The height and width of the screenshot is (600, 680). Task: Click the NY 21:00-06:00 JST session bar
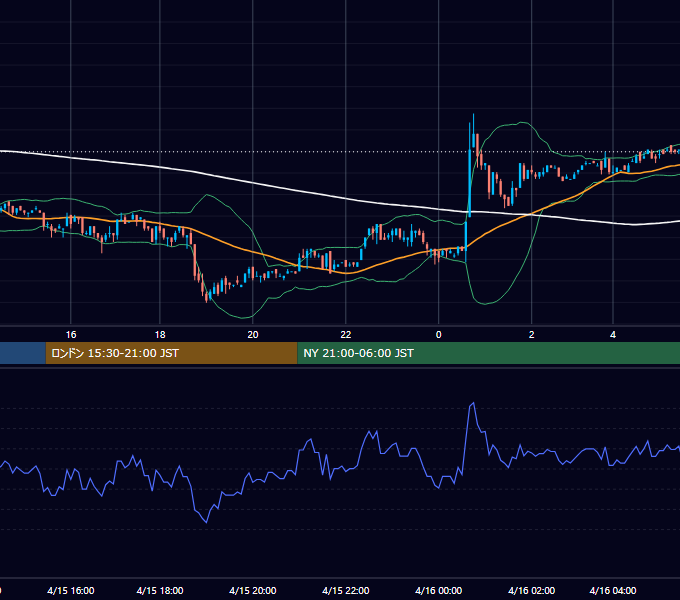488,353
